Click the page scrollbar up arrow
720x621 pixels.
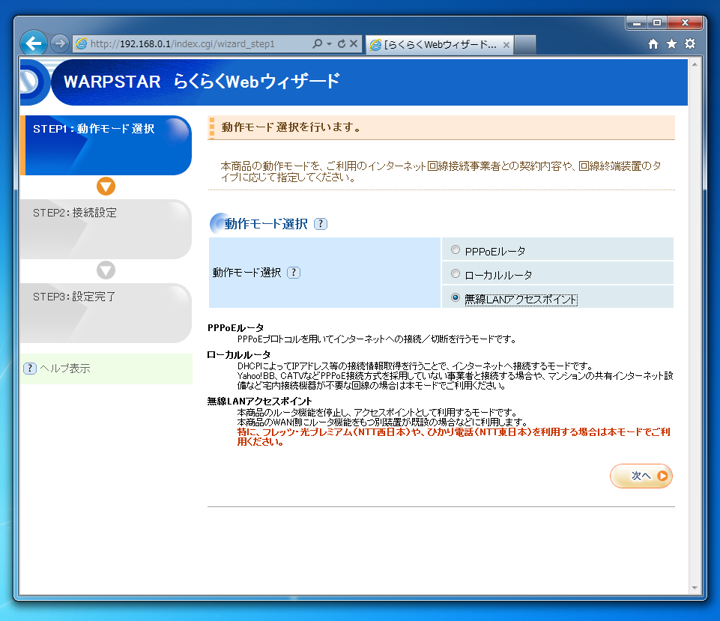[x=694, y=65]
